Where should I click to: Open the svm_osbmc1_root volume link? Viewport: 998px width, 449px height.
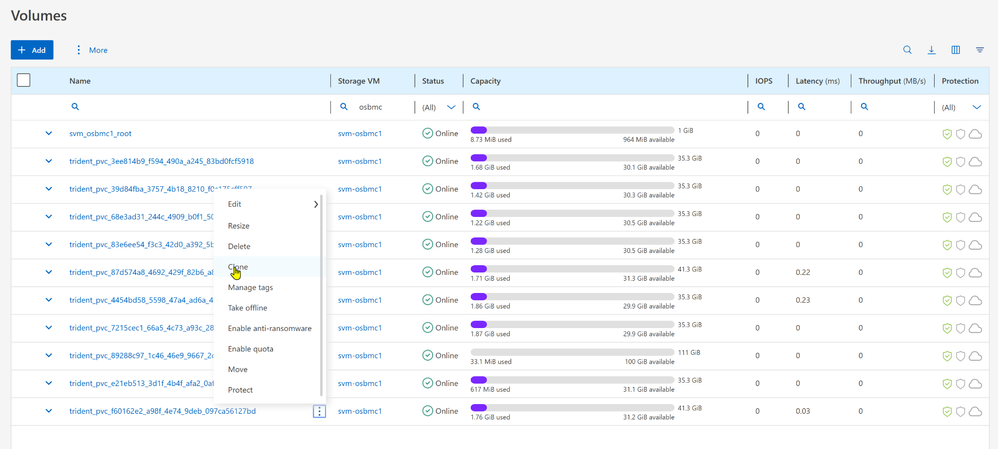[100, 133]
